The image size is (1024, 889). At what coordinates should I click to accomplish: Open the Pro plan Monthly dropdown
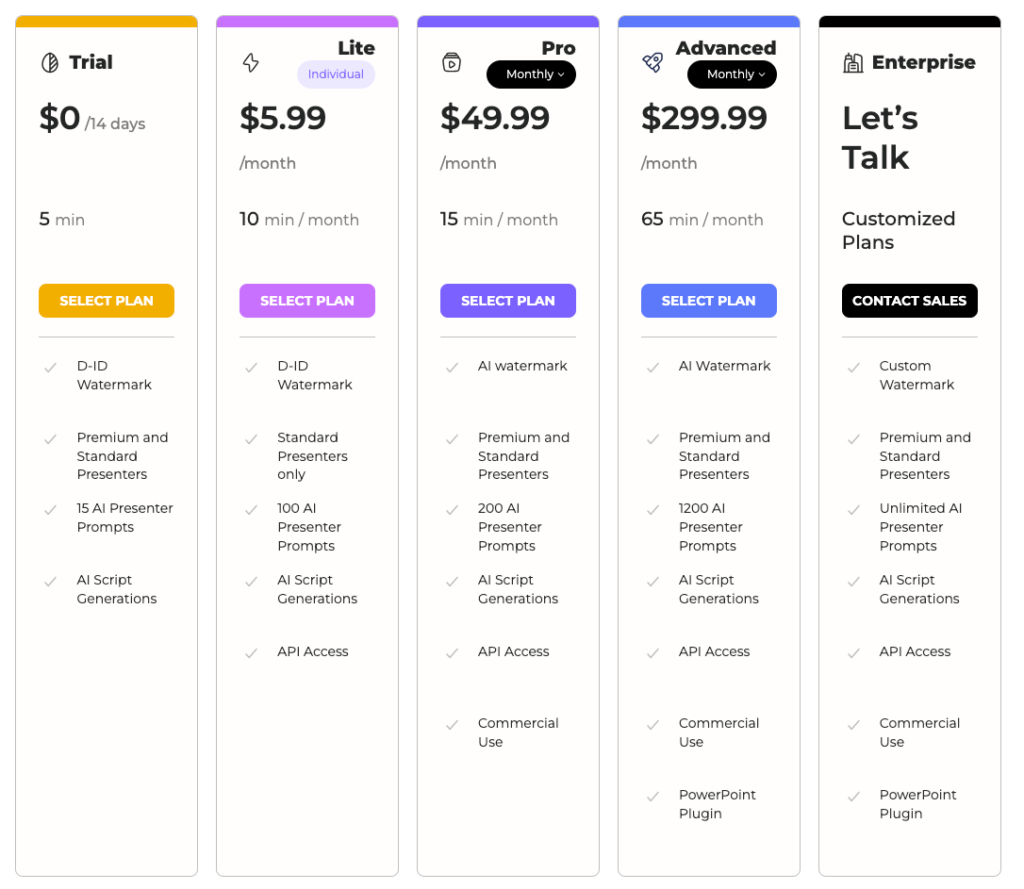tap(531, 74)
